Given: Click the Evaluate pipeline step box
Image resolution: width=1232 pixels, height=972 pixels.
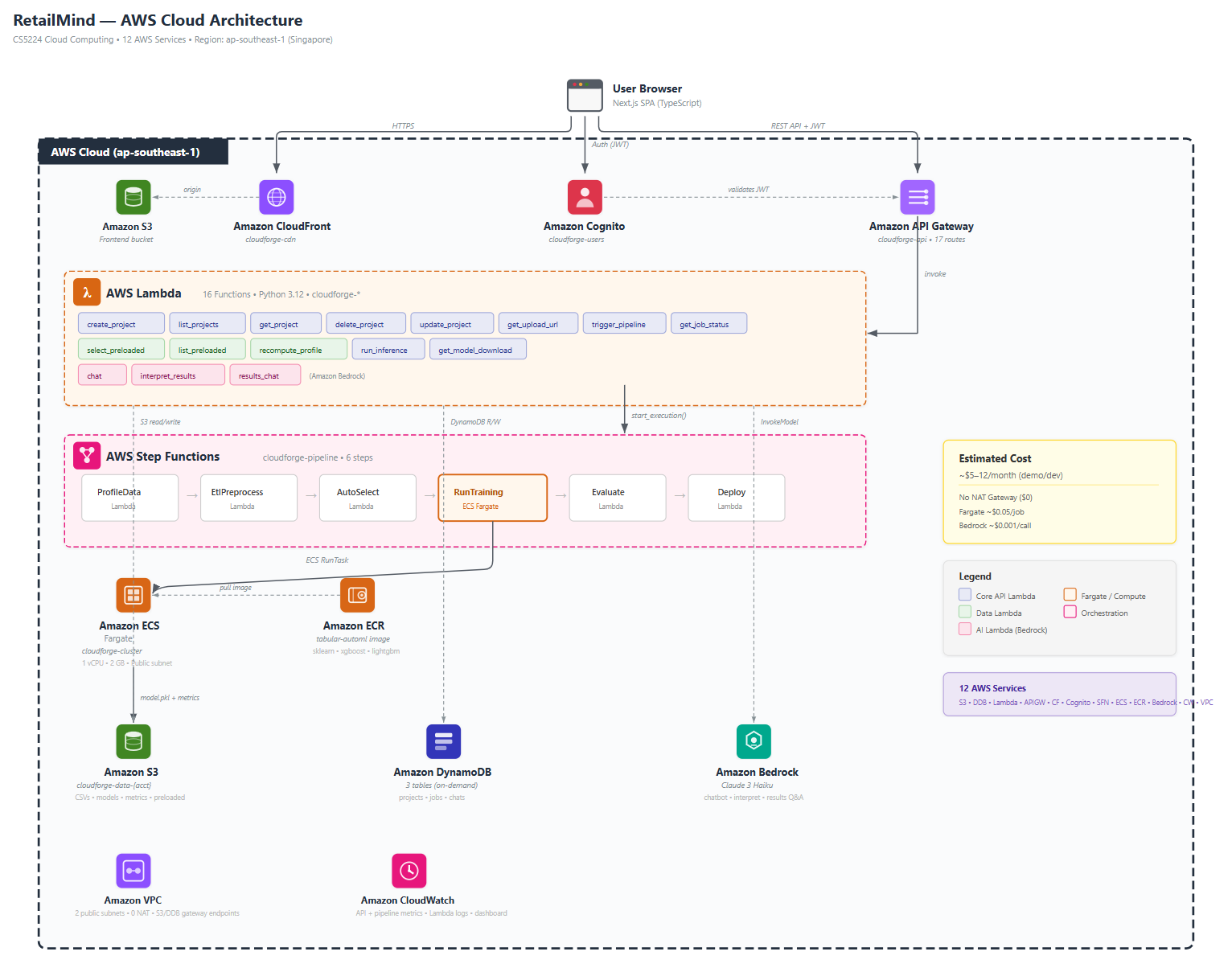Looking at the screenshot, I should tap(618, 498).
